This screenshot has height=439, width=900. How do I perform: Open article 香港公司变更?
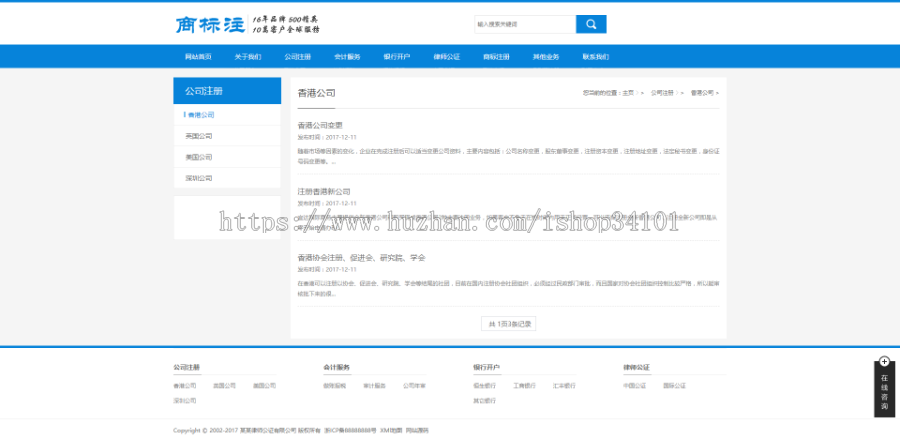pyautogui.click(x=320, y=125)
